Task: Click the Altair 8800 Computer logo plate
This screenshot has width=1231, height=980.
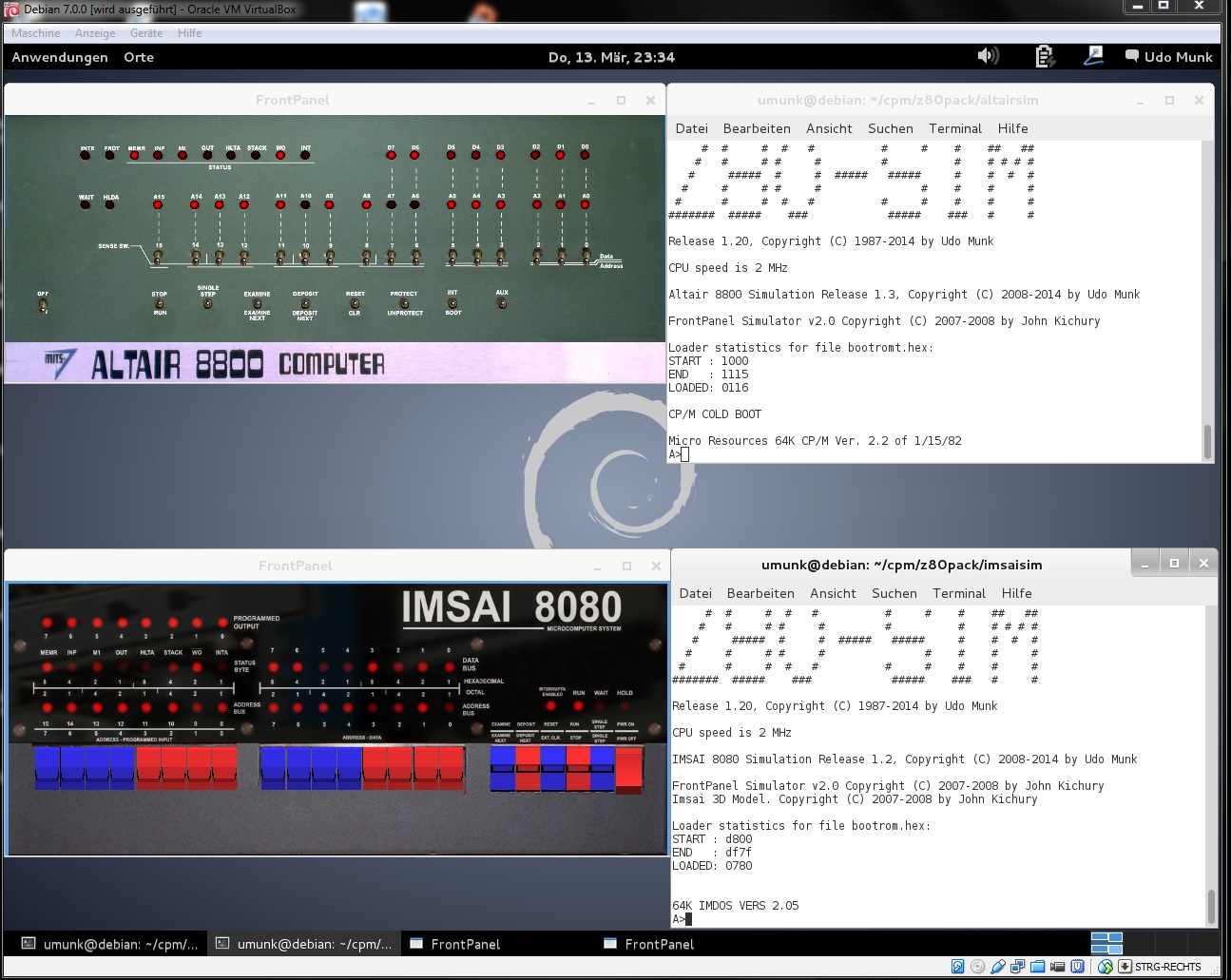Action: point(334,363)
